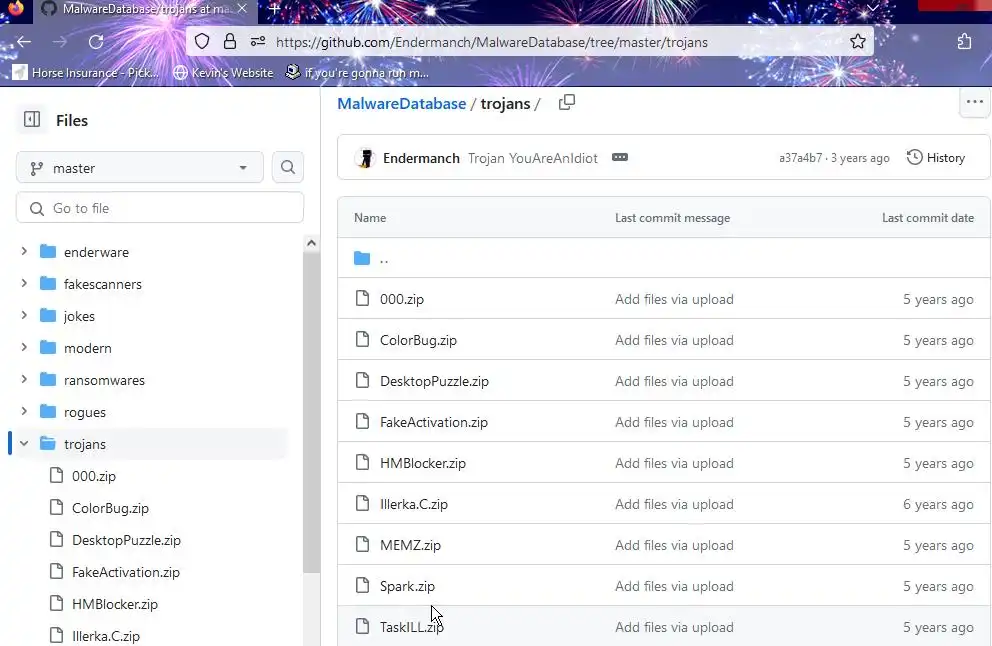This screenshot has width=992, height=646.
Task: Click the browser address bar URL
Action: coord(492,42)
